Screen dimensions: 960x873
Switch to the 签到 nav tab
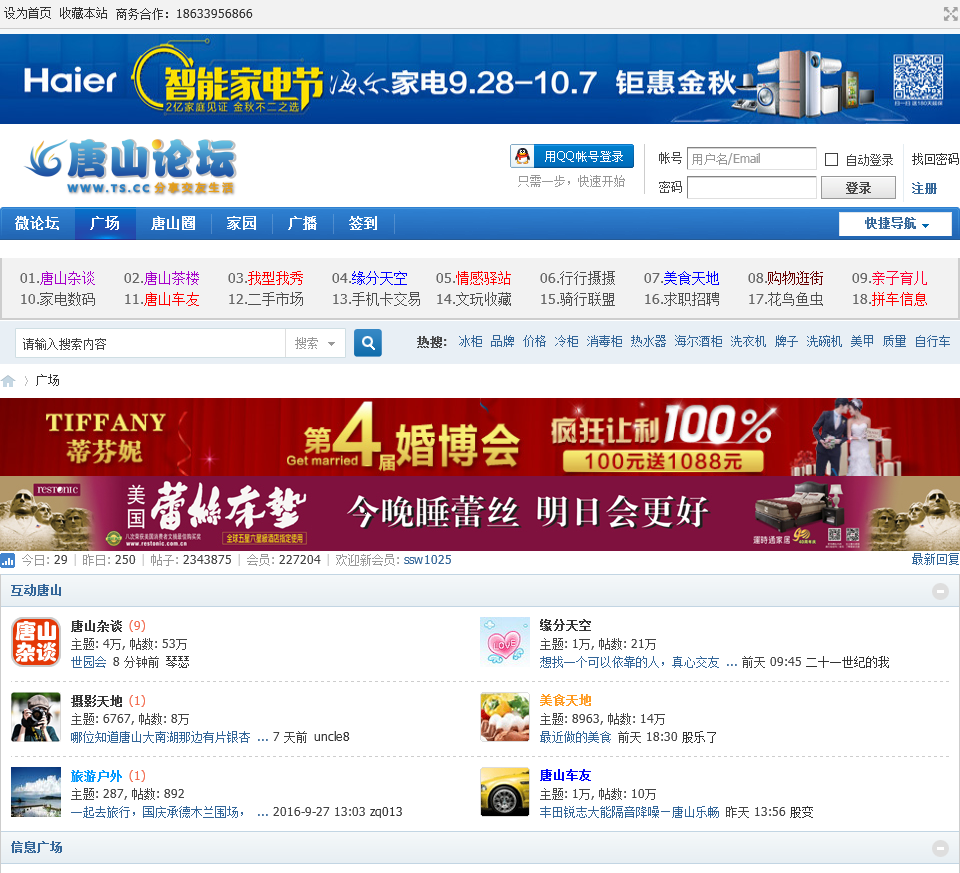(363, 223)
